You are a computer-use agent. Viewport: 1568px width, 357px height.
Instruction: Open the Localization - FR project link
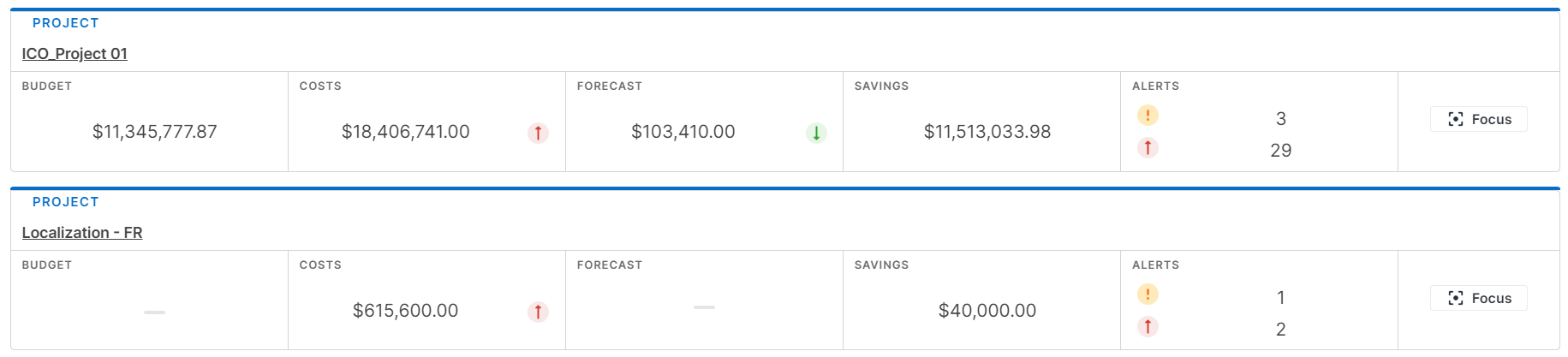[82, 233]
